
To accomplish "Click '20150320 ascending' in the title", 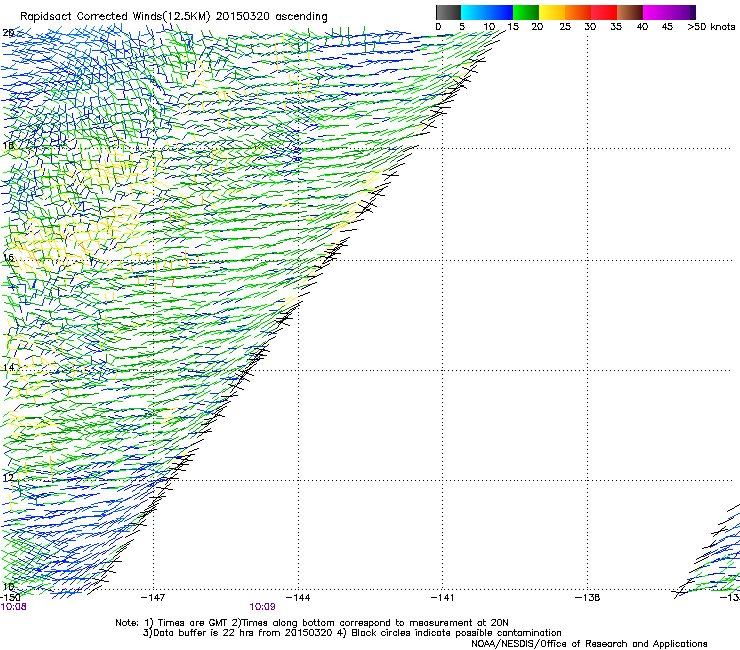I will pyautogui.click(x=271, y=17).
